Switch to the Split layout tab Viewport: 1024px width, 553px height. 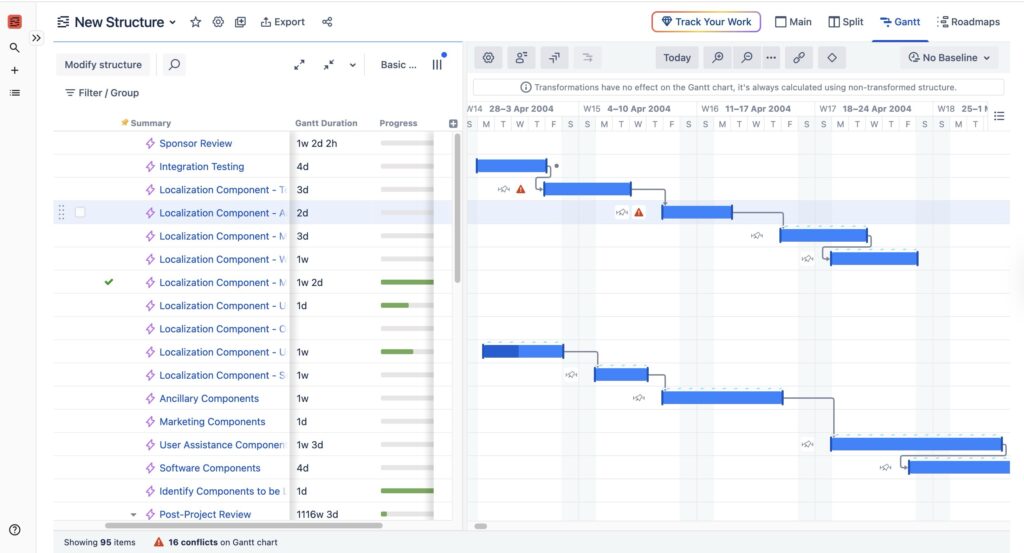(846, 22)
